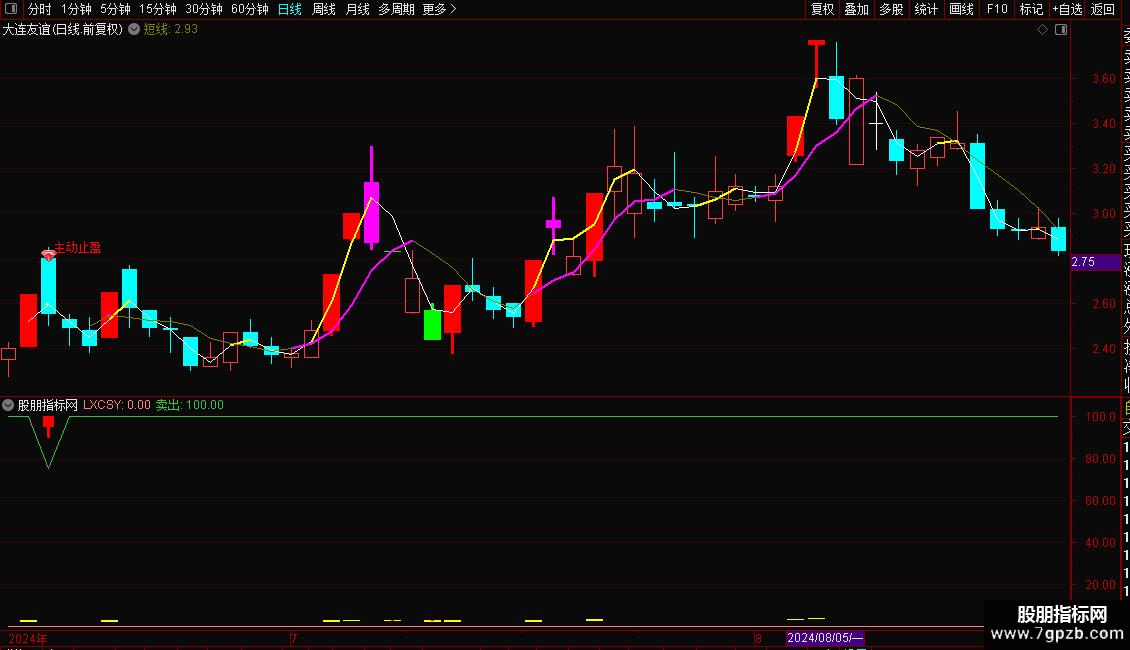Expand the 更多 periods menu
The height and width of the screenshot is (650, 1130).
pyautogui.click(x=440, y=9)
